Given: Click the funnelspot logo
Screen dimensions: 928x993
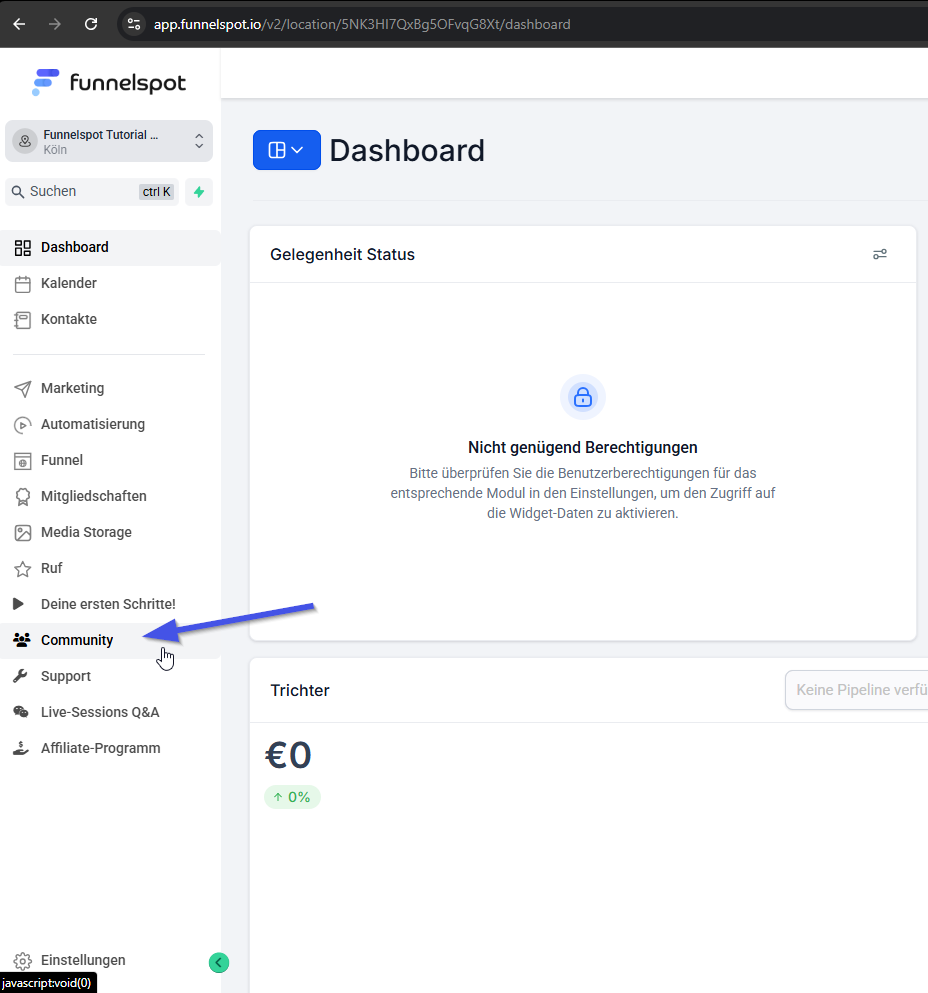Looking at the screenshot, I should pyautogui.click(x=109, y=82).
